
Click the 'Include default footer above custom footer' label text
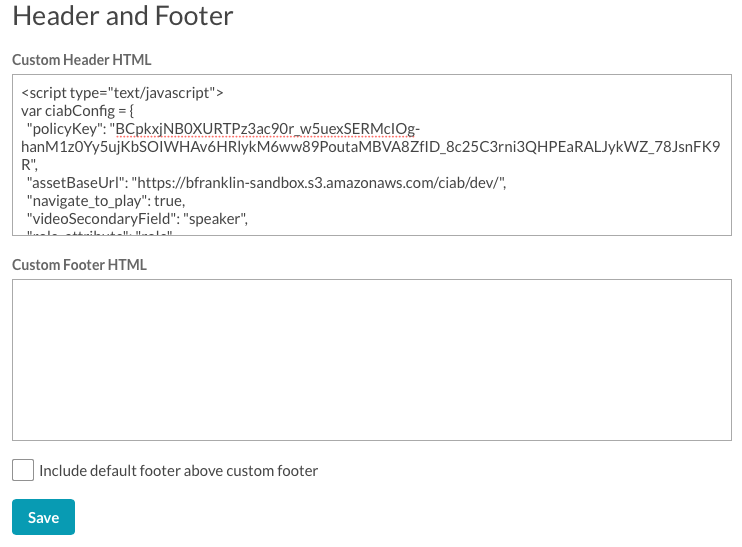[x=178, y=471]
